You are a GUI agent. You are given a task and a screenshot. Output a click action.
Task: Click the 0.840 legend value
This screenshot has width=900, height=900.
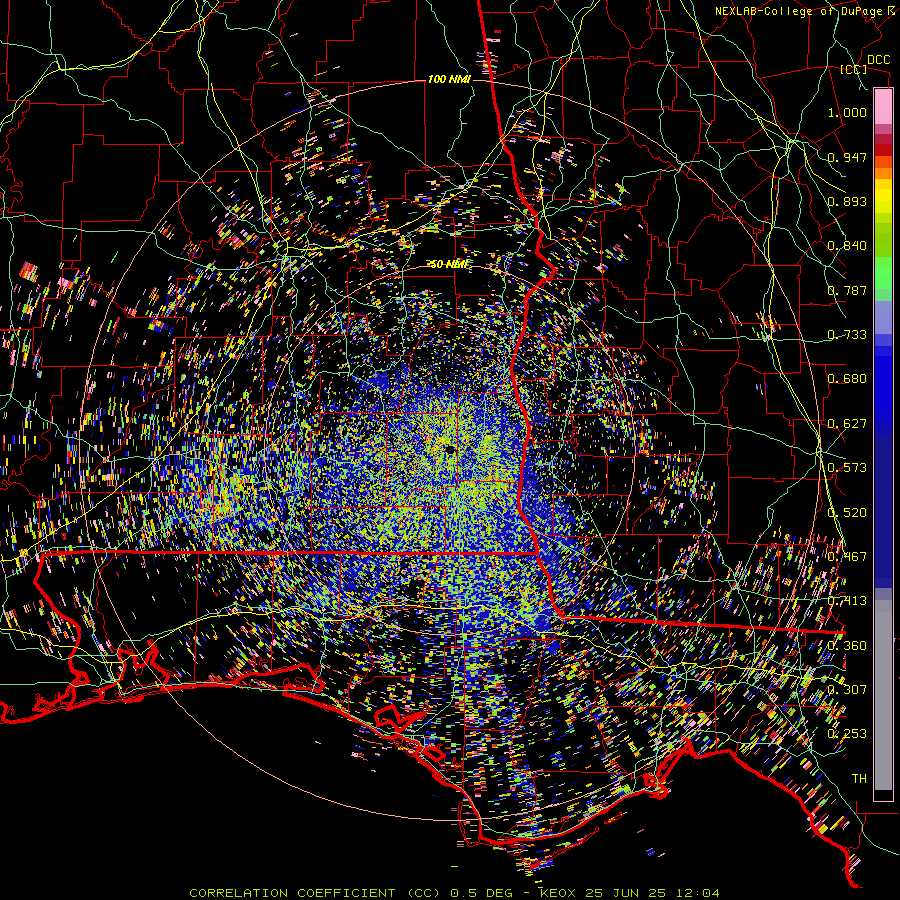coord(847,246)
